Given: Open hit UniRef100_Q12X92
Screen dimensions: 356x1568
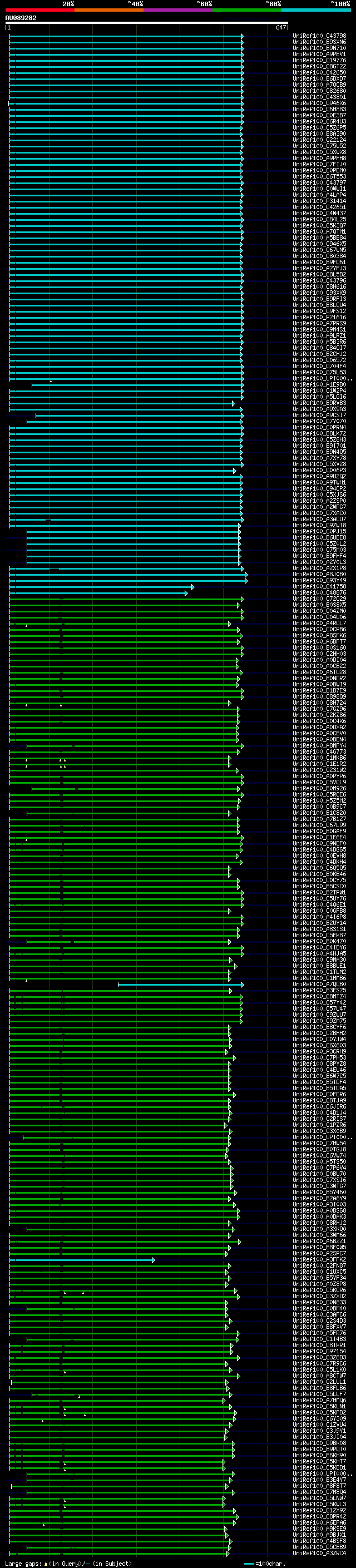Looking at the screenshot, I should point(319,1510).
